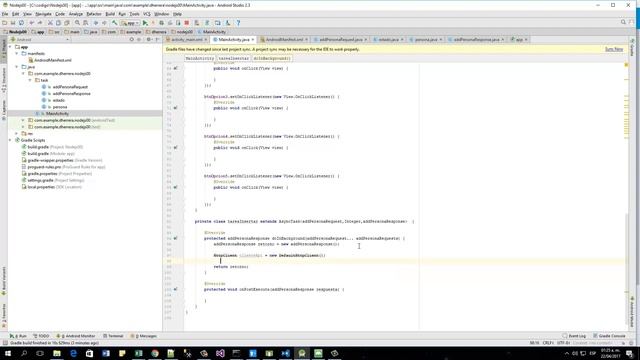
Task: Open the Build Variants side tab
Action: [x=4, y=282]
